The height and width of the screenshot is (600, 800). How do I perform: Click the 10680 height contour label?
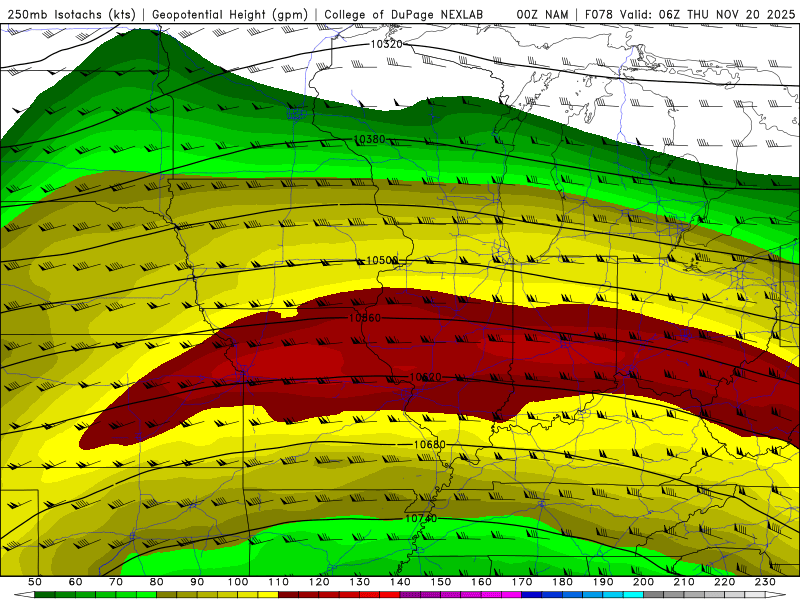(x=429, y=445)
